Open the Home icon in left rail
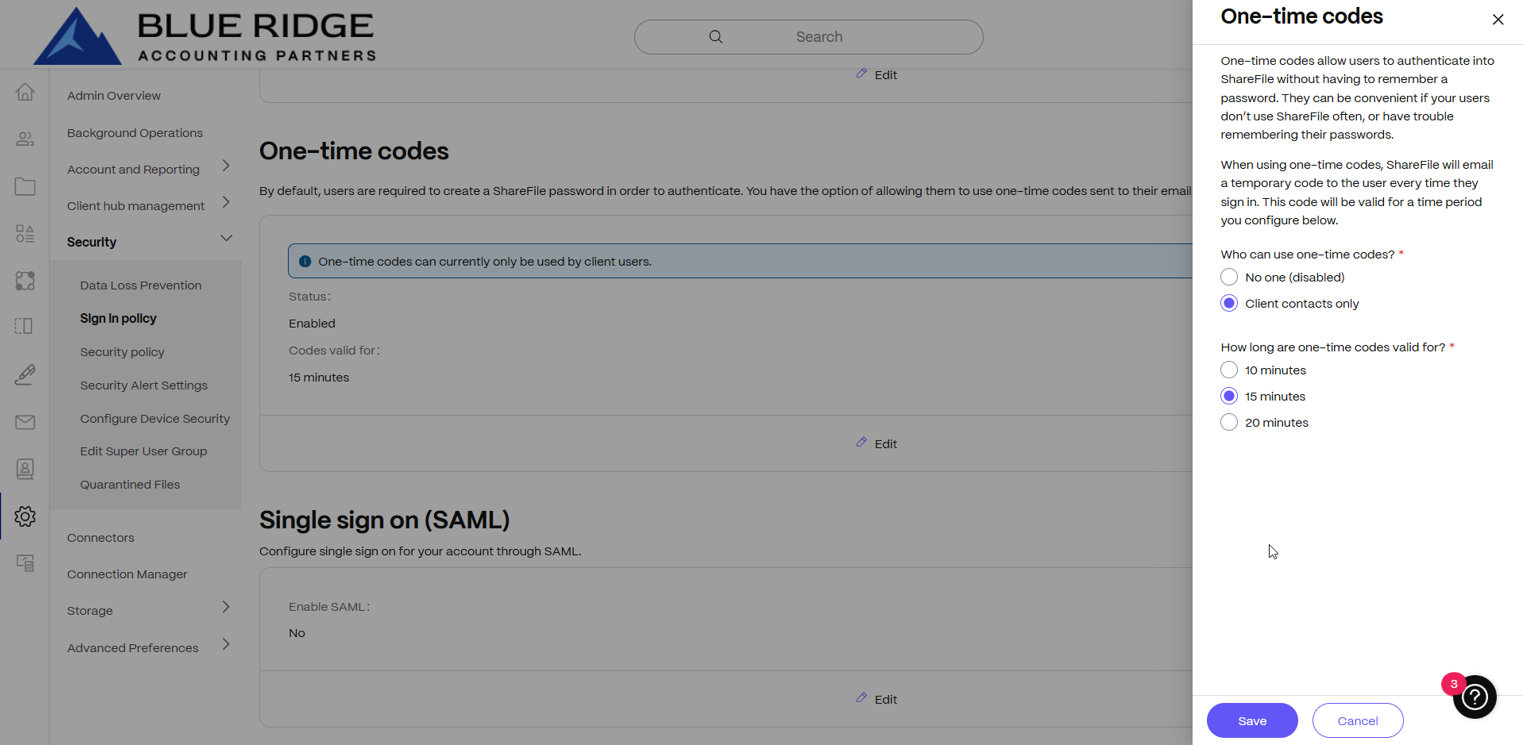Screen dimensions: 1523x745 pyautogui.click(x=25, y=93)
